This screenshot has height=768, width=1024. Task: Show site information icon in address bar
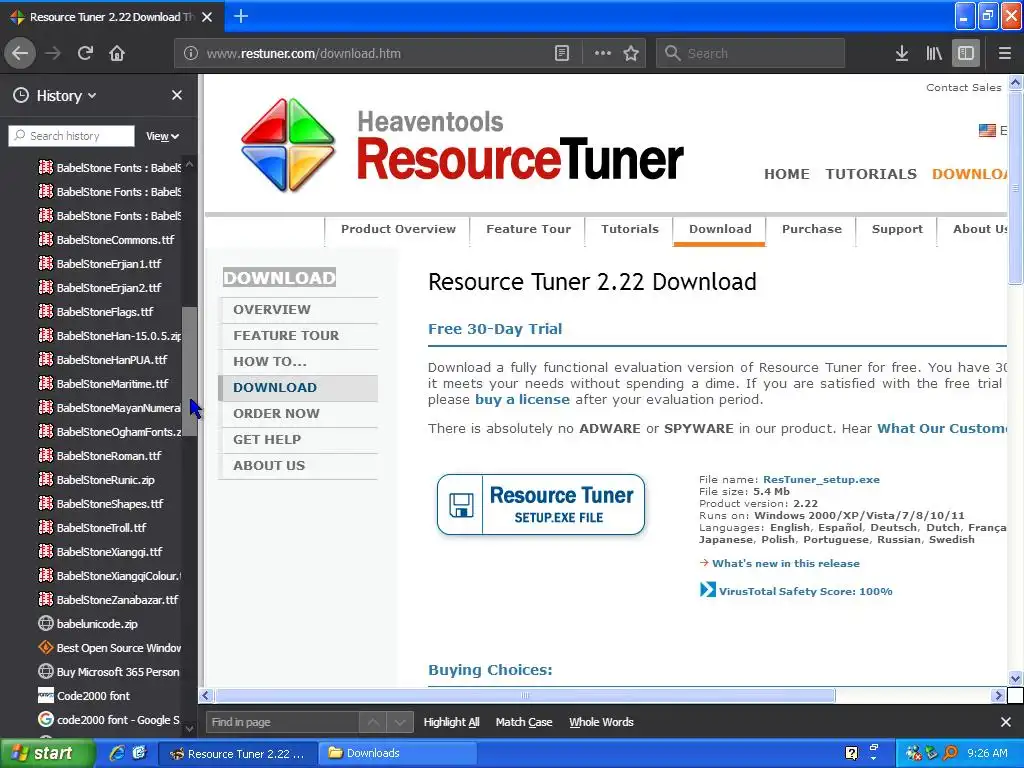pyautogui.click(x=191, y=53)
